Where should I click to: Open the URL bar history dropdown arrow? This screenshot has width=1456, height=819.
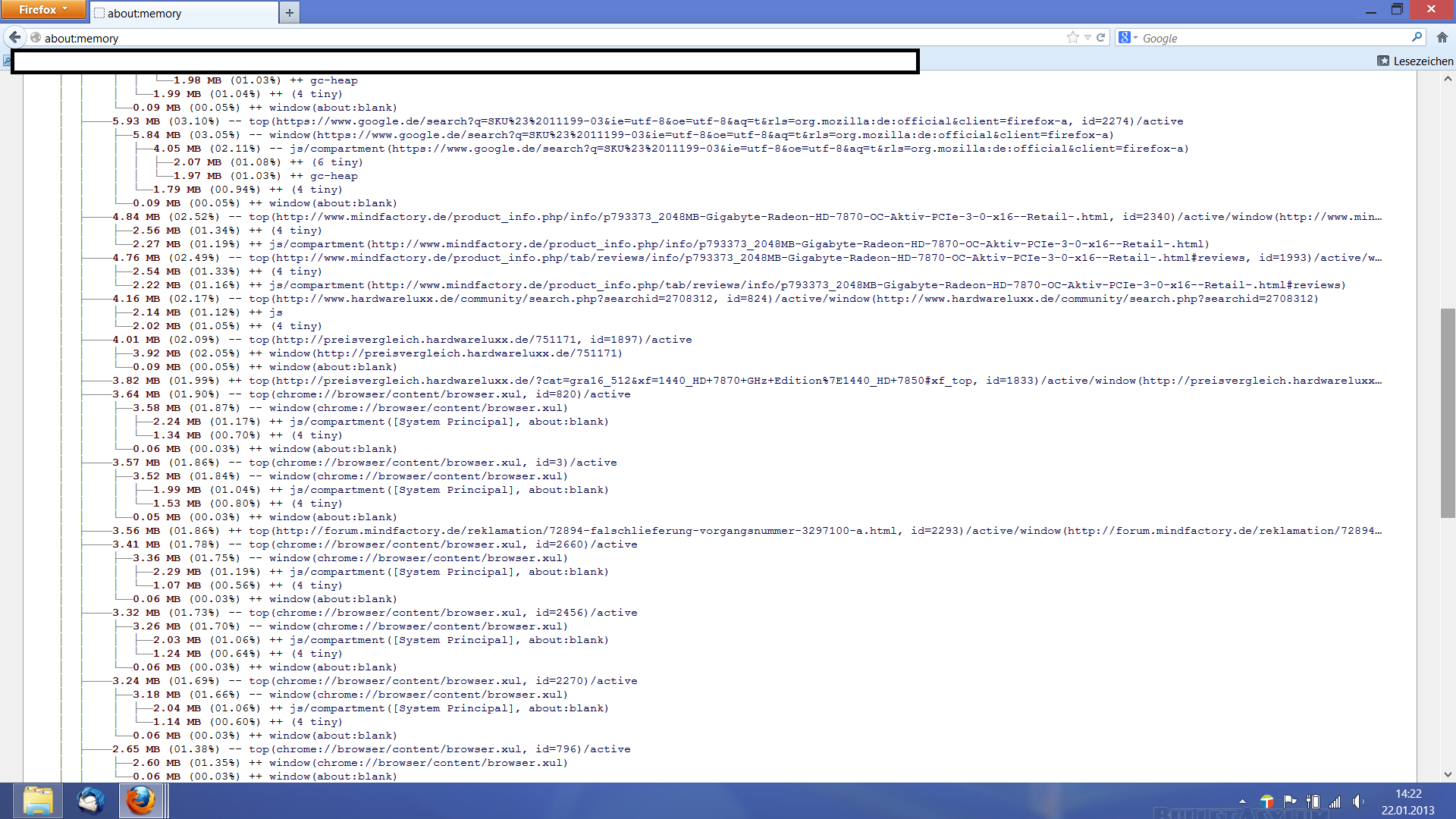tap(1087, 37)
